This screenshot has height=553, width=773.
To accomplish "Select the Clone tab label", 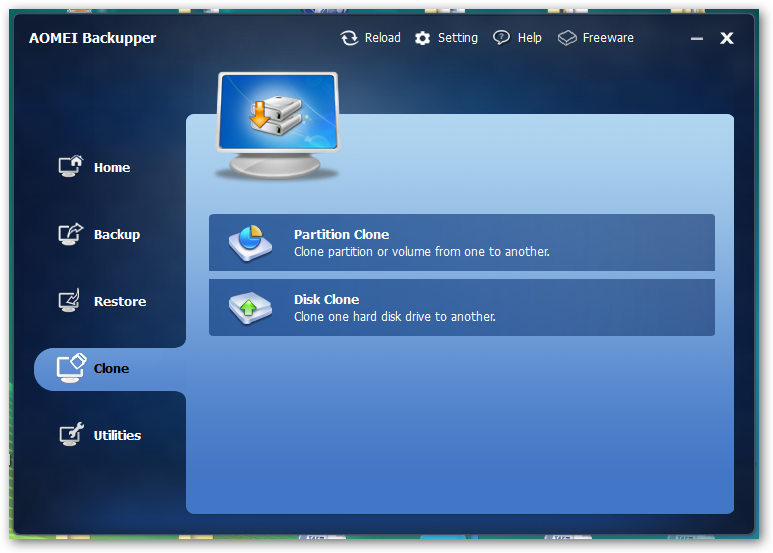I will tap(111, 368).
